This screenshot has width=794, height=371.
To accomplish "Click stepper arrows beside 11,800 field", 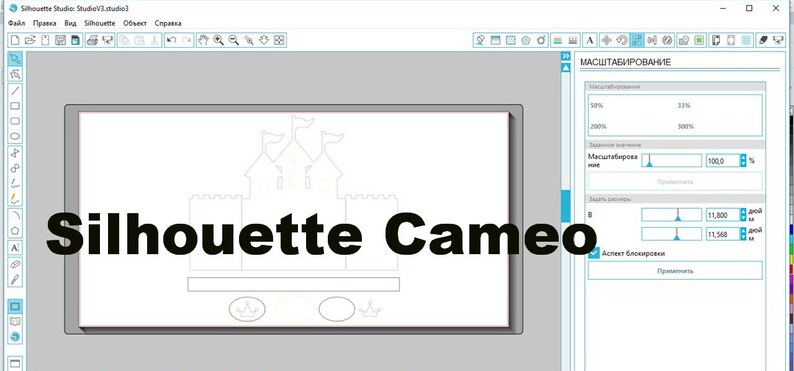I will pyautogui.click(x=743, y=215).
